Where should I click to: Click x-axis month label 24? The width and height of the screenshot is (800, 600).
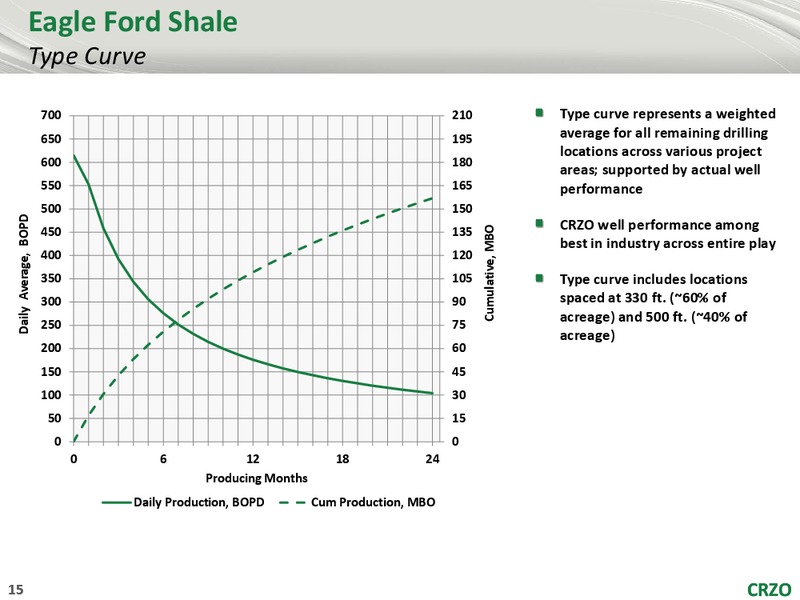tap(432, 459)
